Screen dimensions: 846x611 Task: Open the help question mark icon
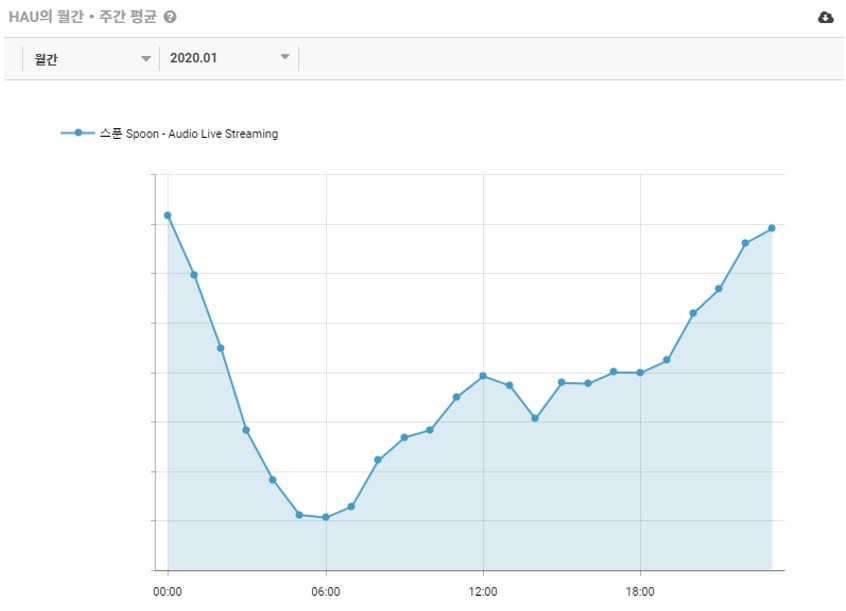tap(170, 17)
